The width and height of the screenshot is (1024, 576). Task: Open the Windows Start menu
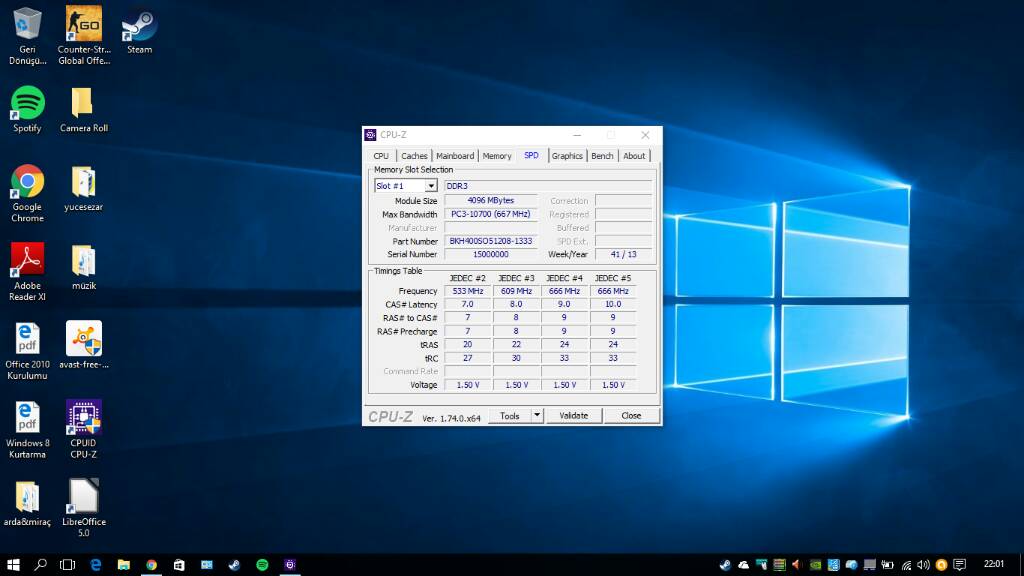[x=14, y=565]
